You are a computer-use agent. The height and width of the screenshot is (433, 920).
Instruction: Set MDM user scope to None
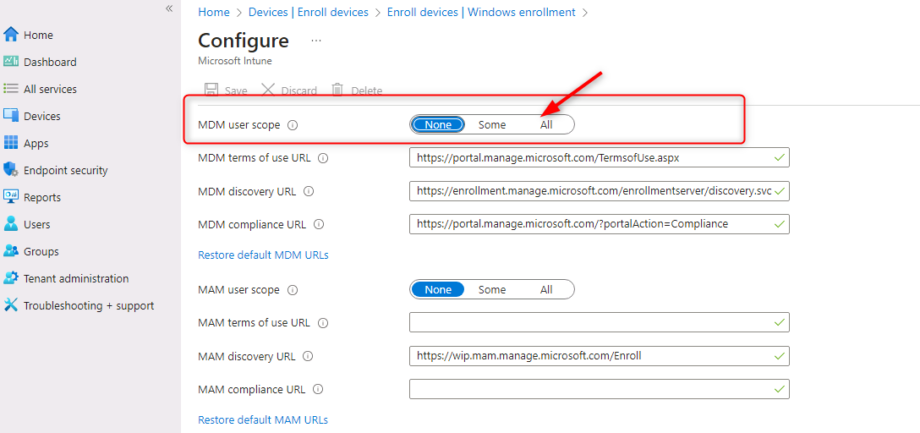click(438, 125)
